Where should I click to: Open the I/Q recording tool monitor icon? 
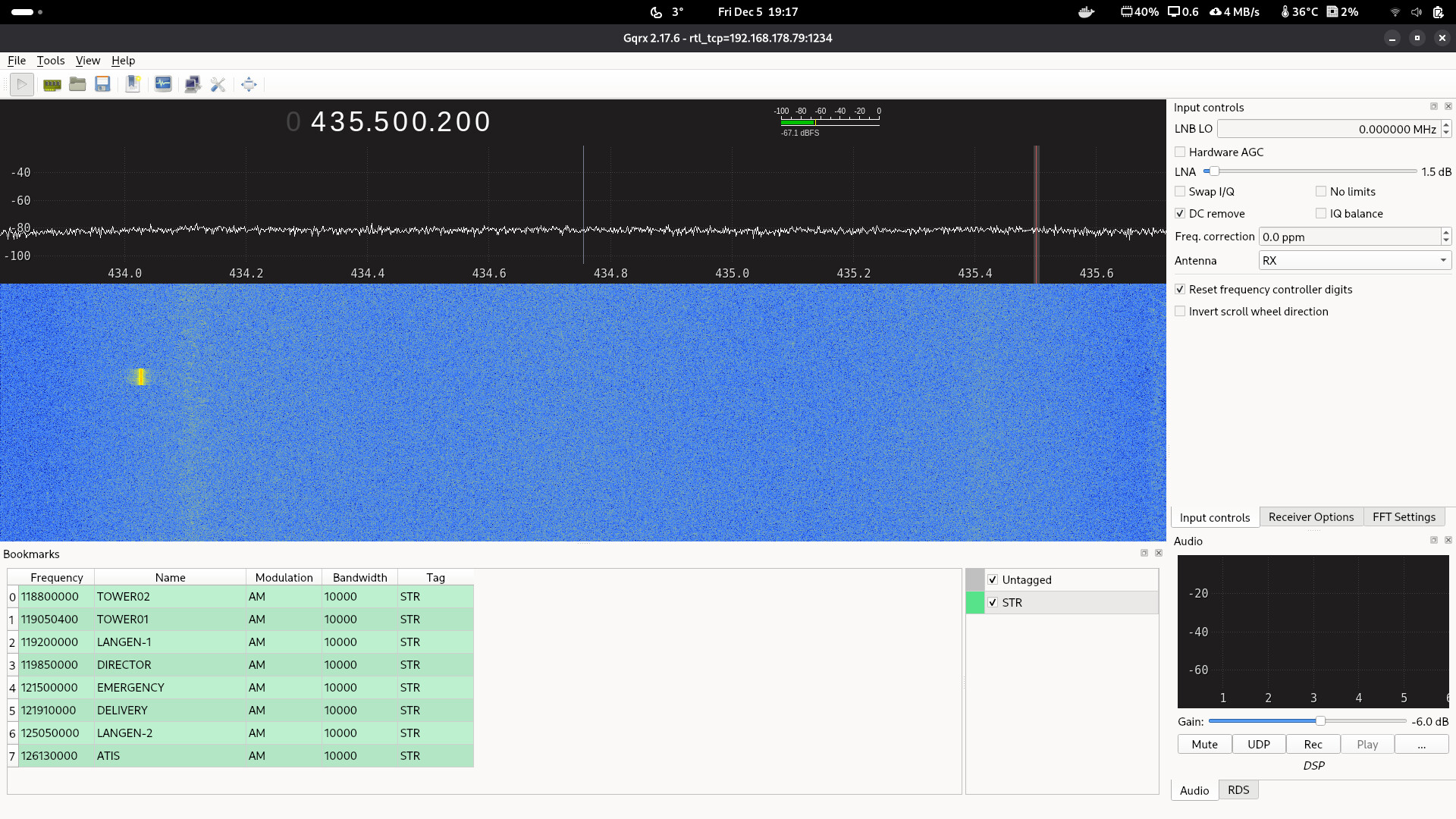click(x=163, y=84)
